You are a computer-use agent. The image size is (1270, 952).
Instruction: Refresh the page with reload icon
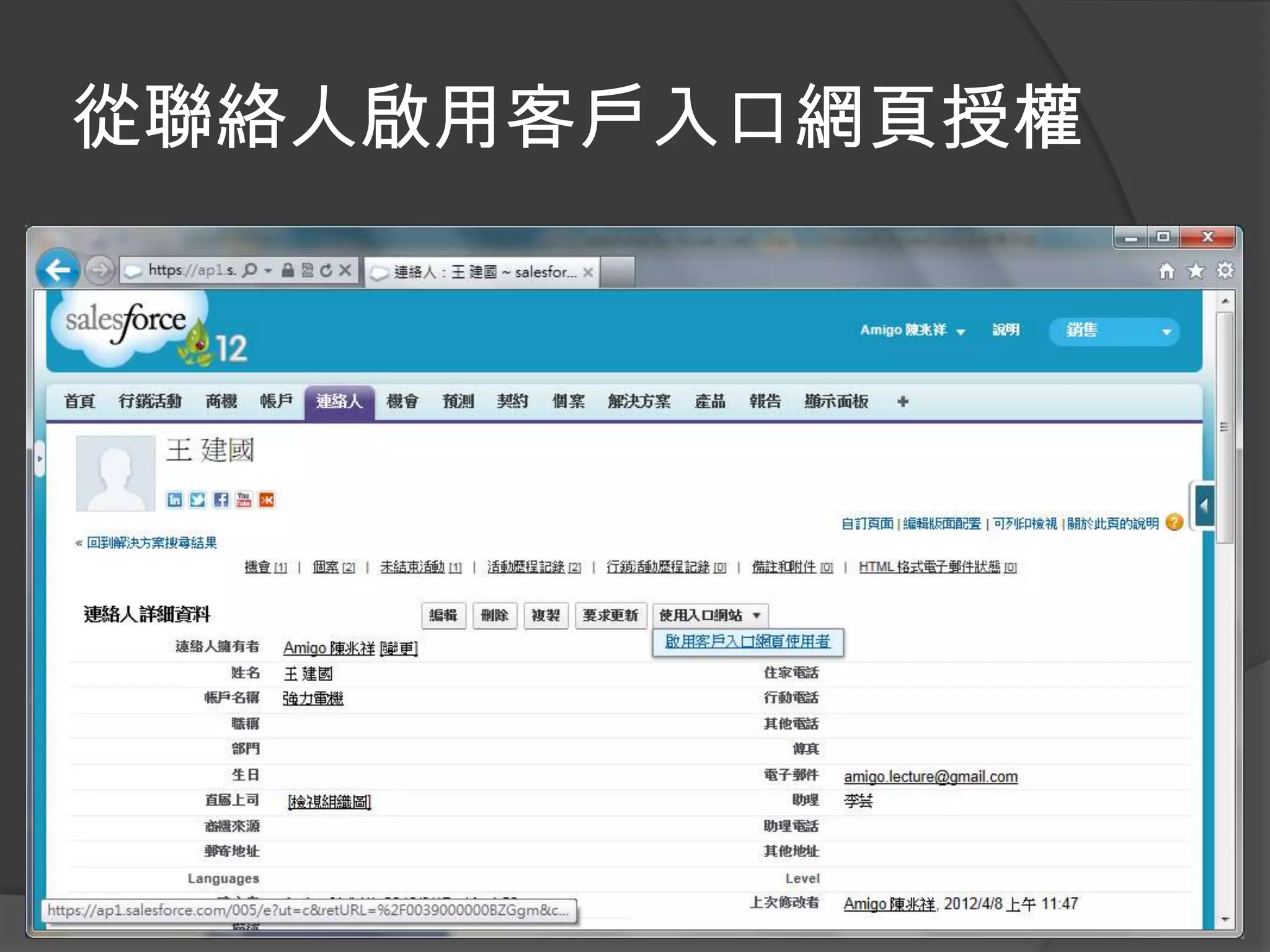click(x=326, y=270)
